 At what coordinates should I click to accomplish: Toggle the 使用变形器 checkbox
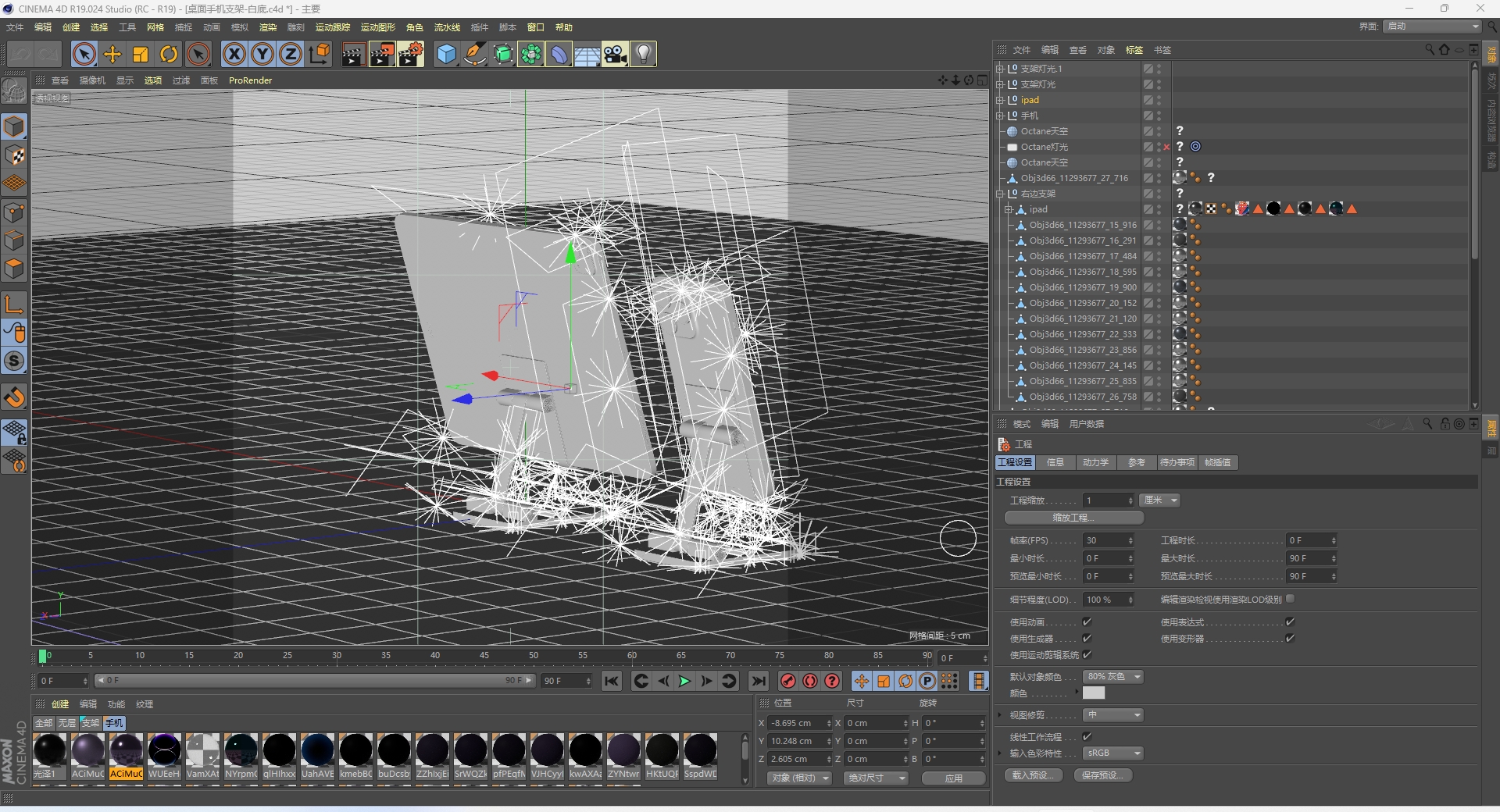tap(1290, 638)
